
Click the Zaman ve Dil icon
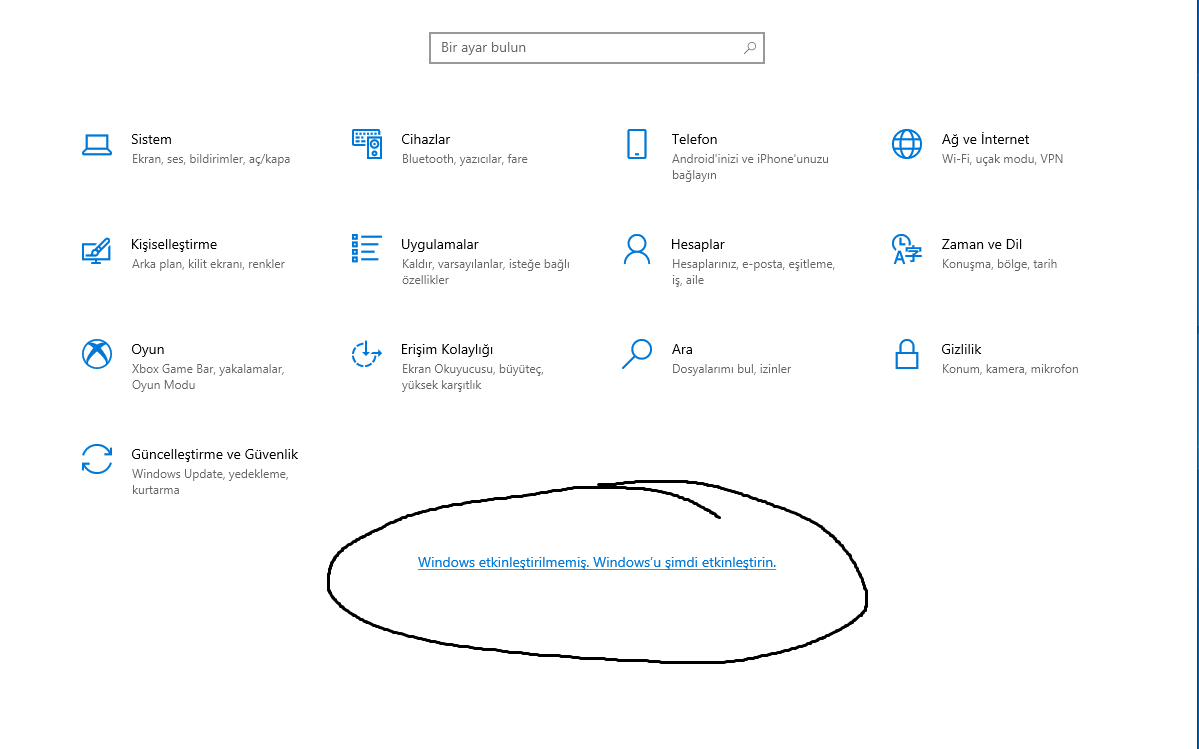click(907, 249)
